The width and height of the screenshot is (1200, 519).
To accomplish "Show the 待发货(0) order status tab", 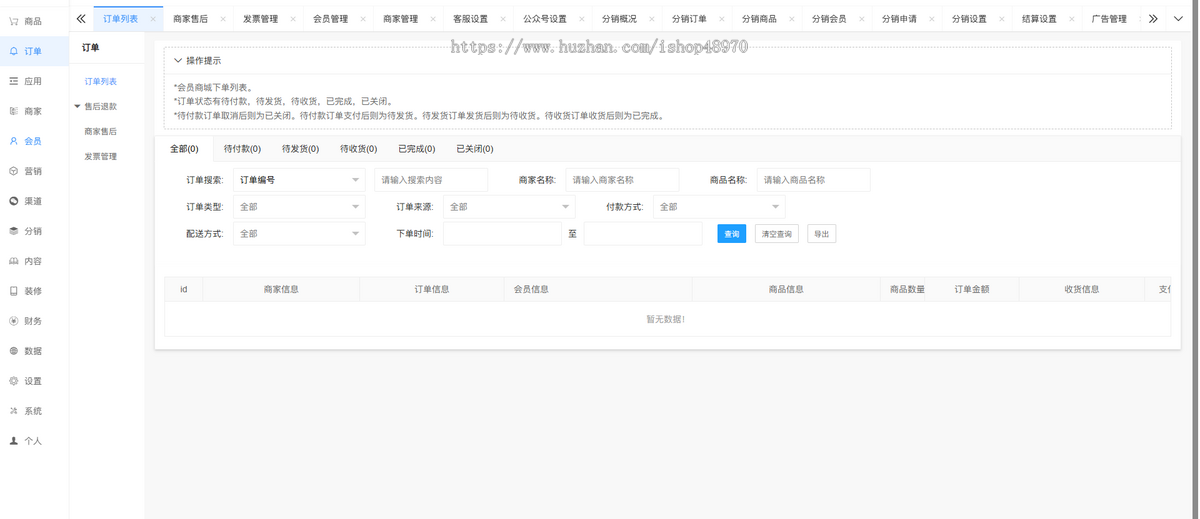I will coord(300,149).
